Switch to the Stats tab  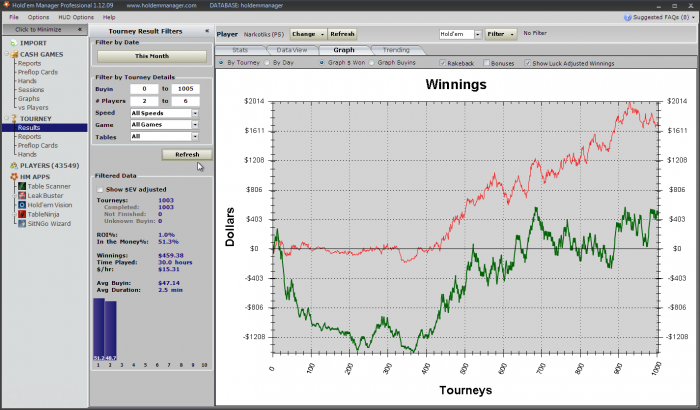[240, 50]
